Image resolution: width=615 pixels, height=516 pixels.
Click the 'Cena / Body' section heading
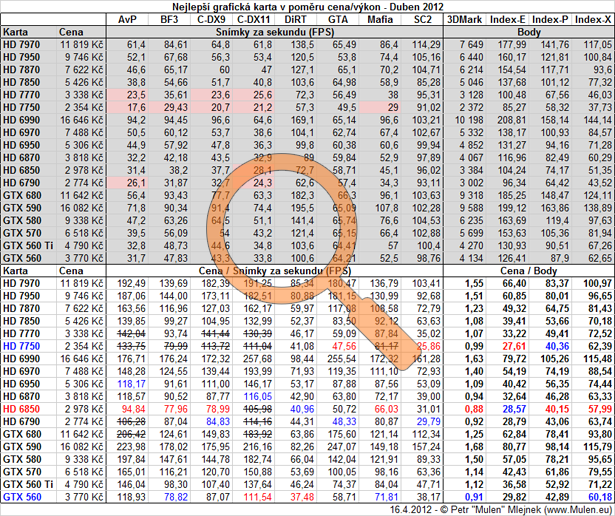(x=529, y=271)
